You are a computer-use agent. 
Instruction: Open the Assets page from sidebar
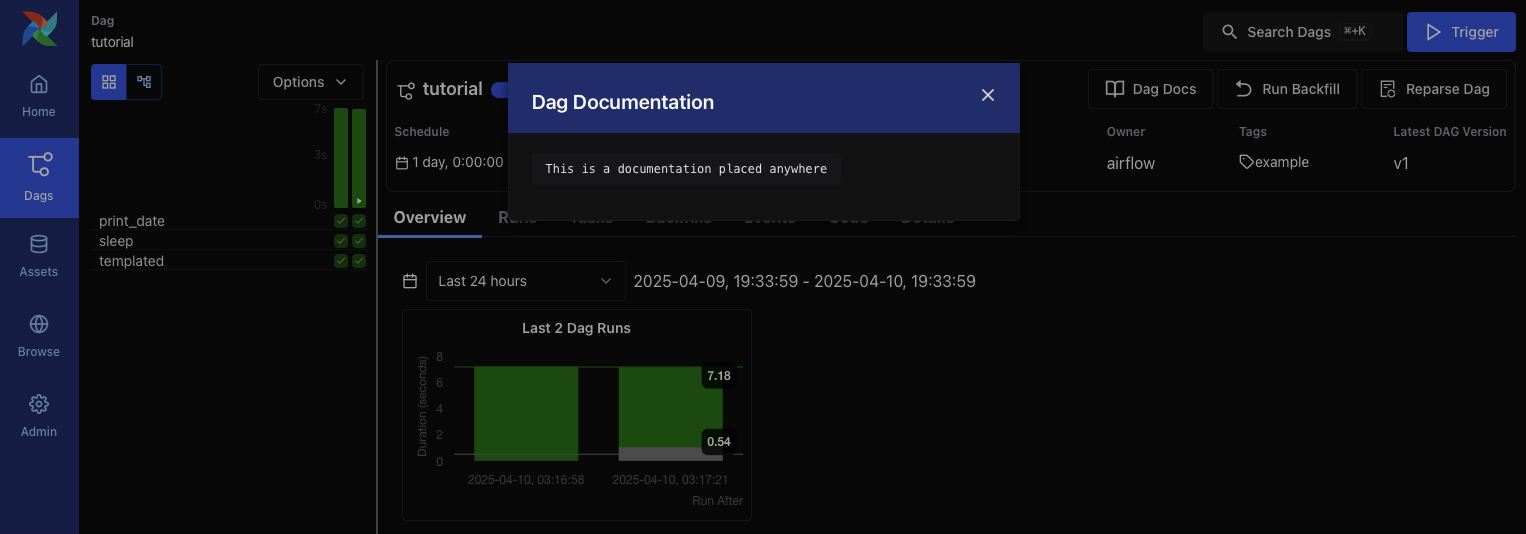[x=39, y=256]
